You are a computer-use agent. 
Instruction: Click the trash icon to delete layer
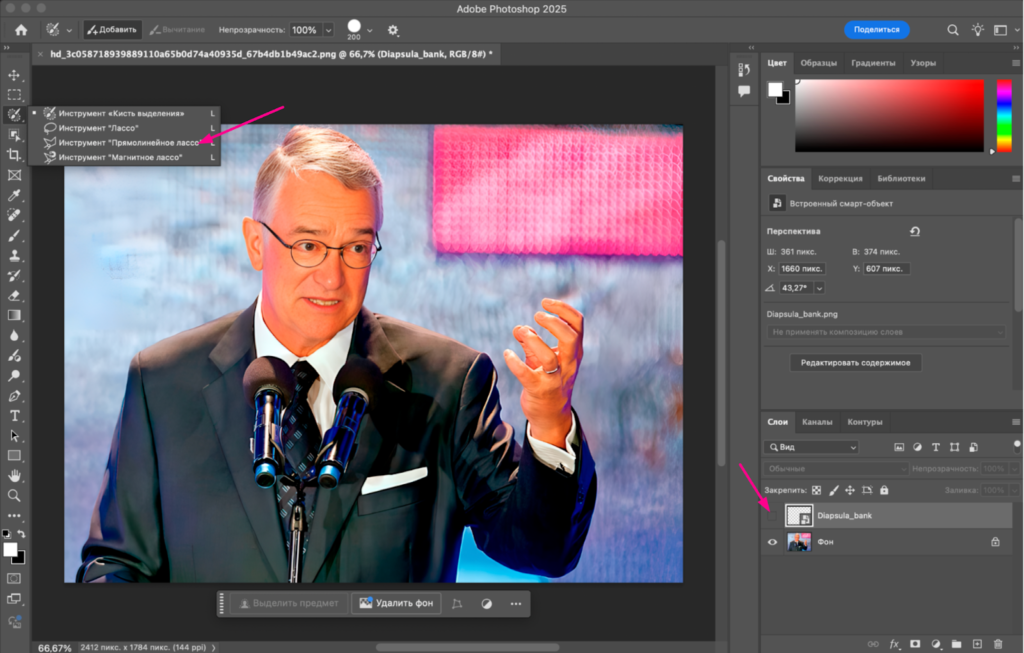(x=997, y=644)
